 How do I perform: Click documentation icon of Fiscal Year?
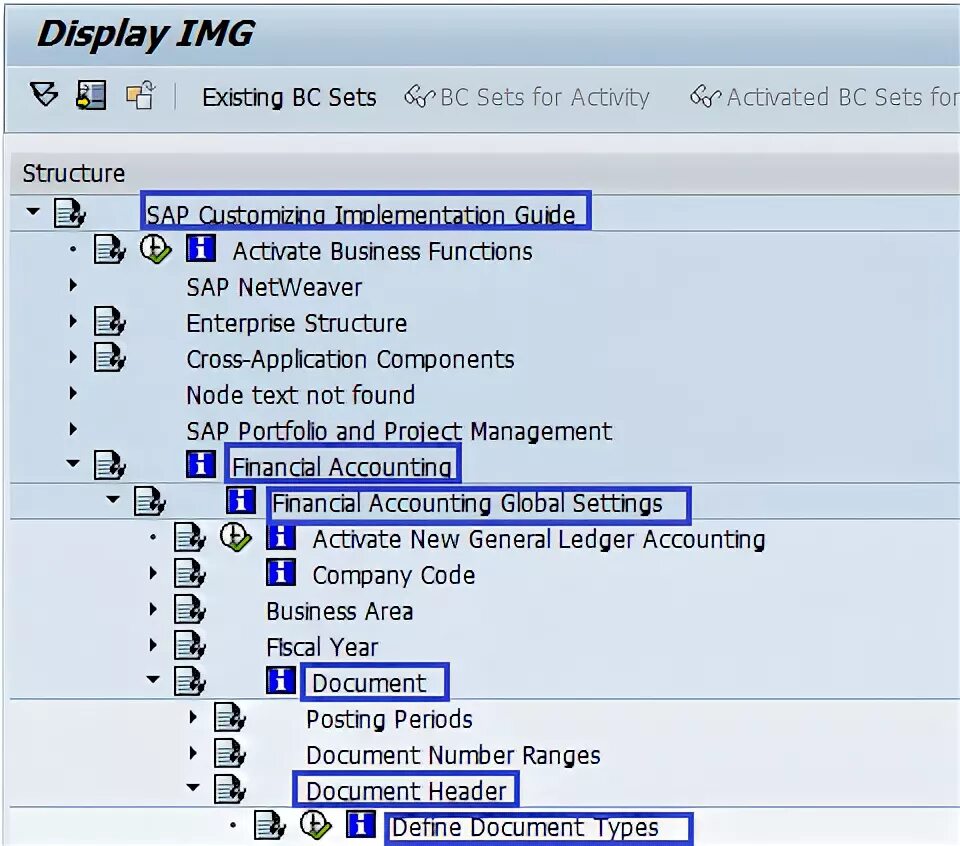pos(190,646)
